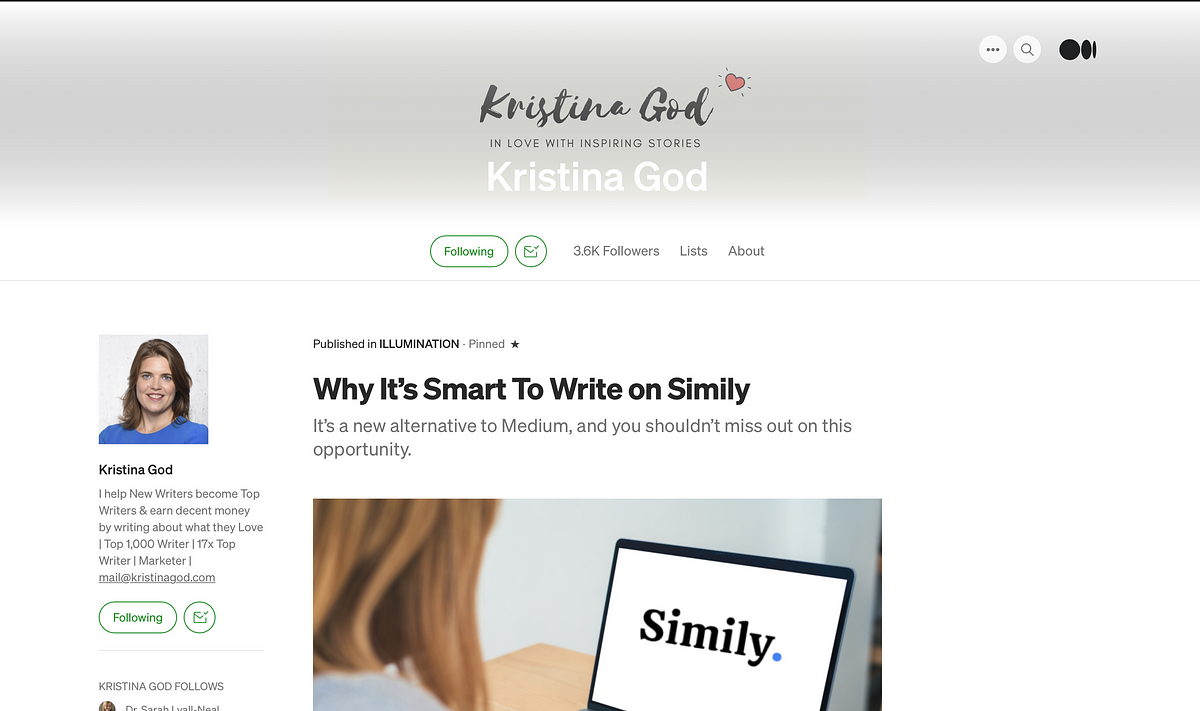The height and width of the screenshot is (711, 1200).
Task: Click sidebar email subscribe icon
Action: (200, 617)
